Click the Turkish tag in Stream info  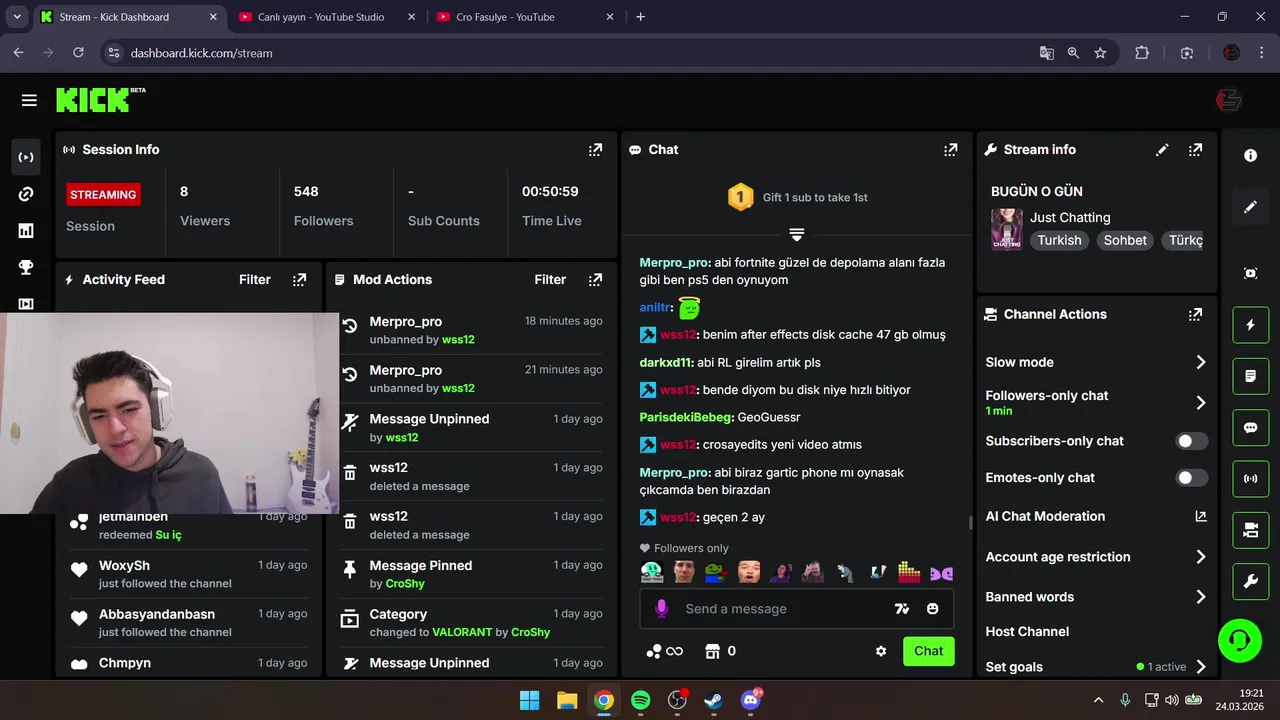point(1059,240)
